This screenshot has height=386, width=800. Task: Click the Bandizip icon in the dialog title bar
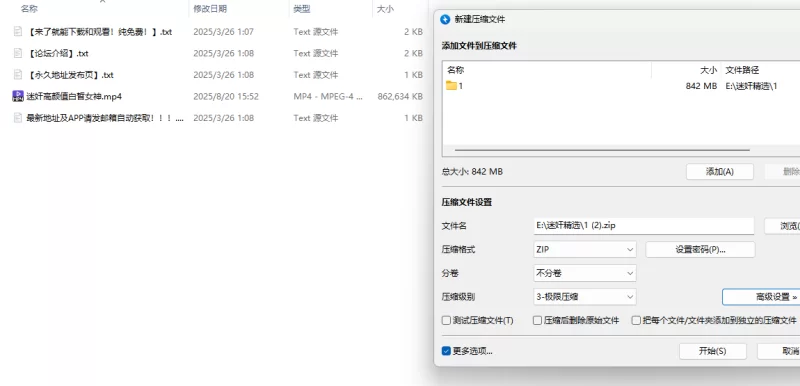[x=445, y=19]
